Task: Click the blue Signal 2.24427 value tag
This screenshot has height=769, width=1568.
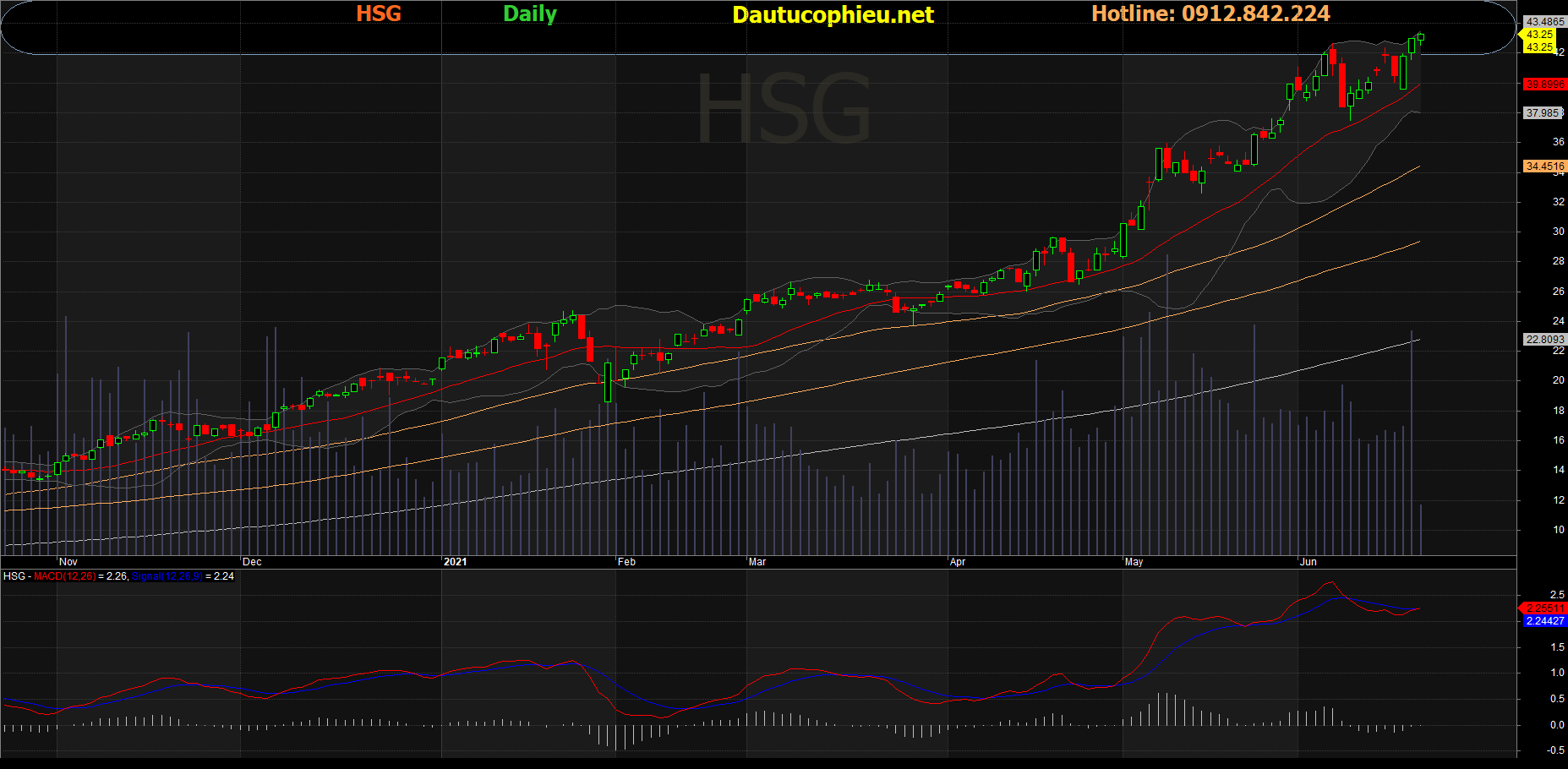Action: coord(1544,621)
